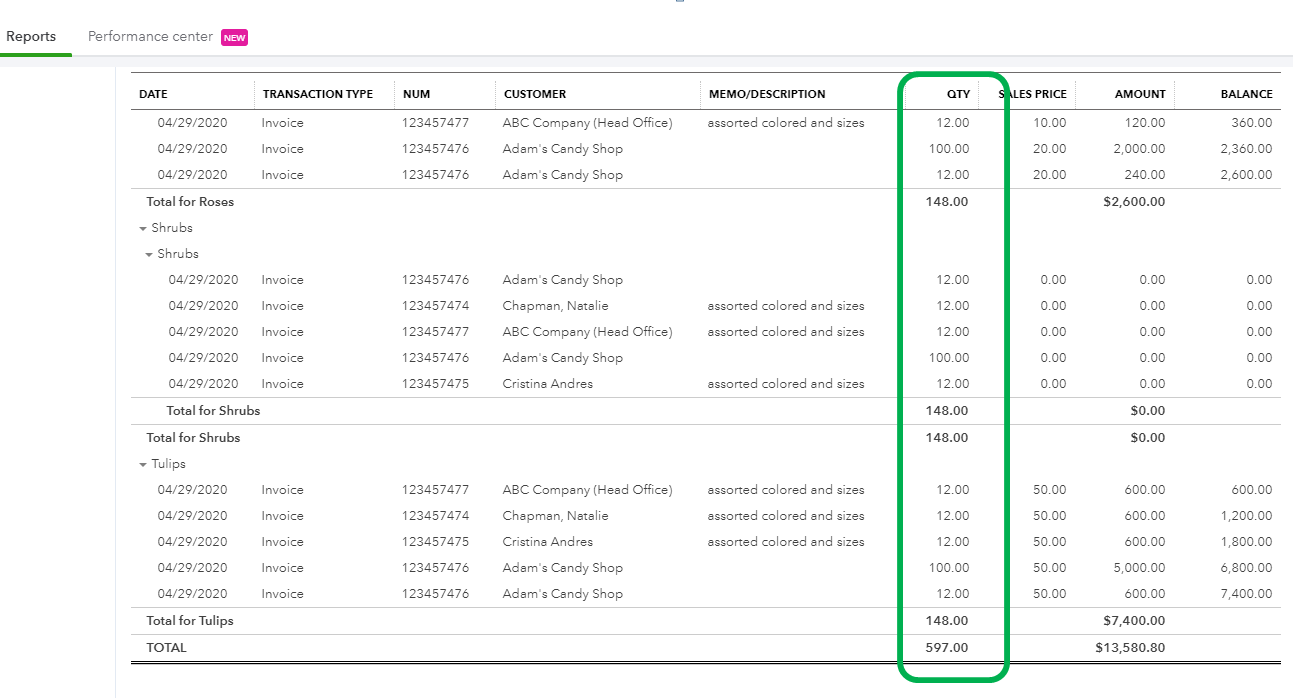
Task: Open the grand total amount $13,580.80
Action: pos(1130,648)
